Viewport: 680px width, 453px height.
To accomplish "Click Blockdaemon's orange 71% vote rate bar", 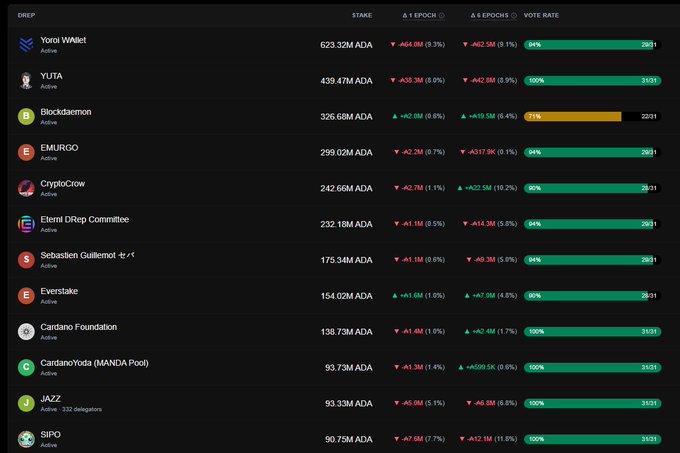I will (572, 116).
